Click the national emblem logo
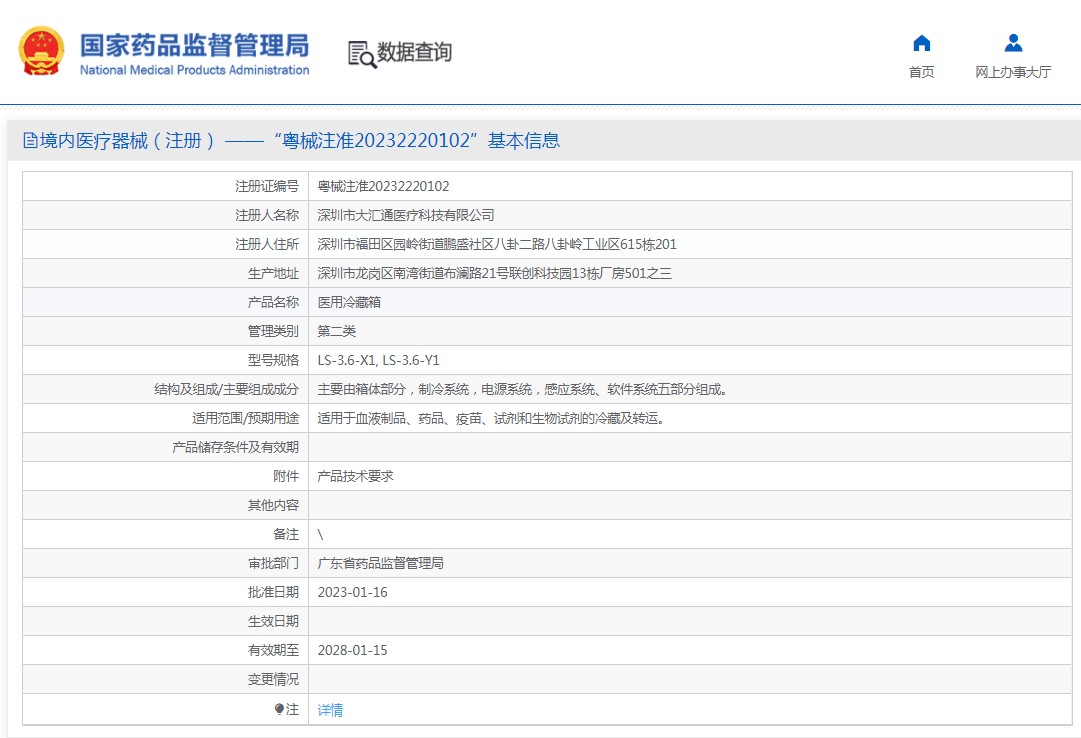The height and width of the screenshot is (738, 1081). pos(41,52)
